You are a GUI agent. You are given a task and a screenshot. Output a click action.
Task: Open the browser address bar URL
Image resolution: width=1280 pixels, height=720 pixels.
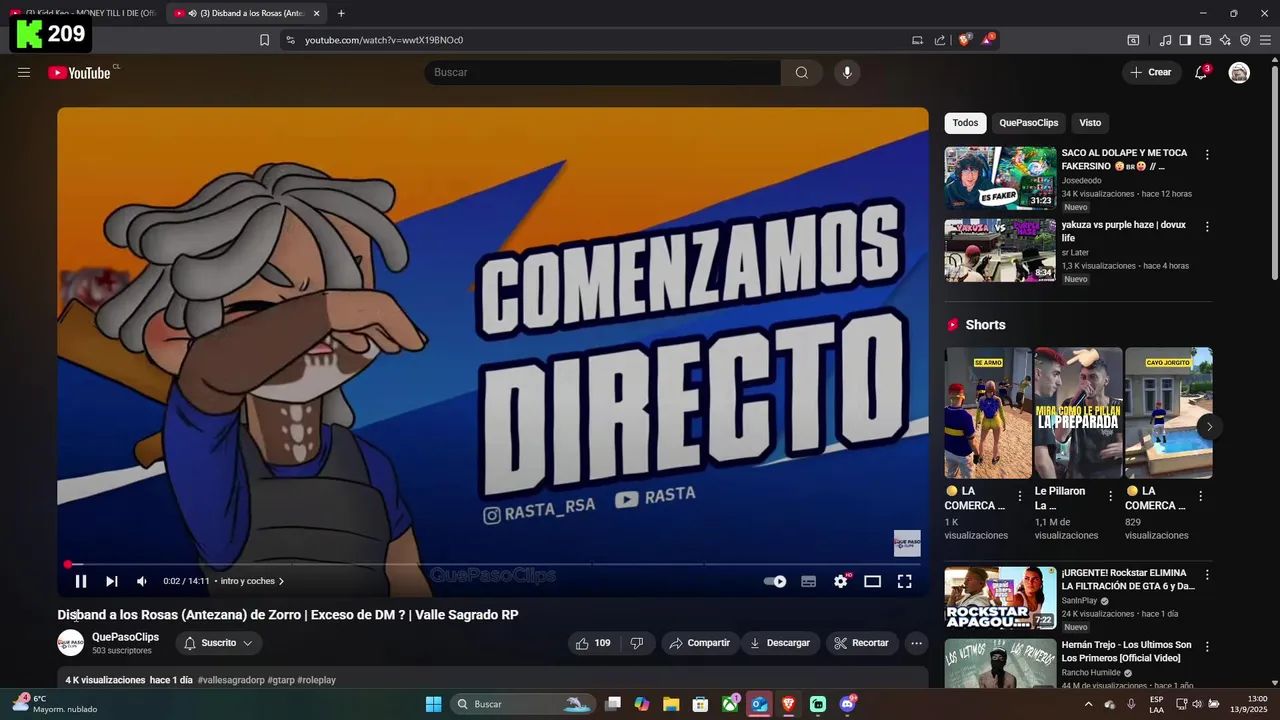click(x=384, y=40)
